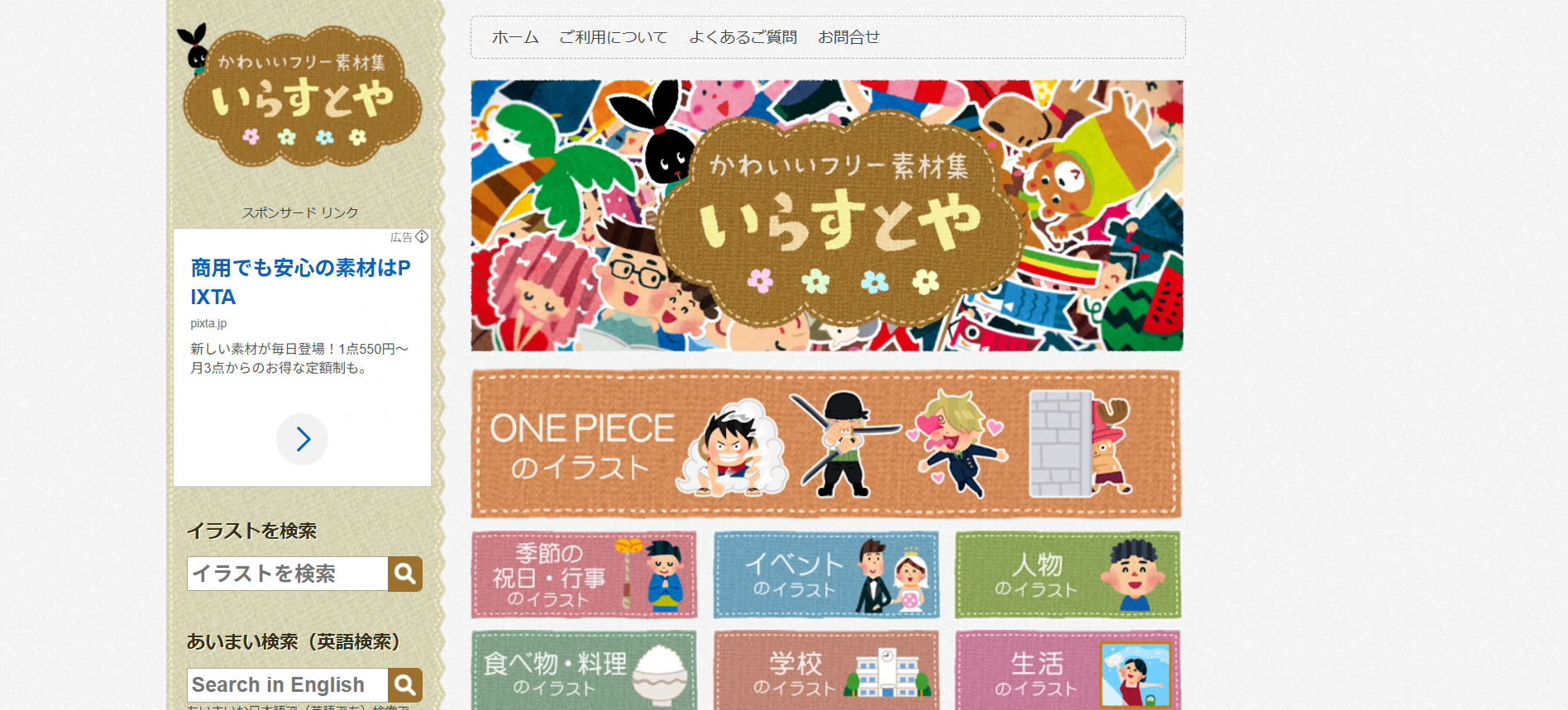The height and width of the screenshot is (710, 1568).
Task: Open the ご利用について menu item
Action: (x=613, y=37)
